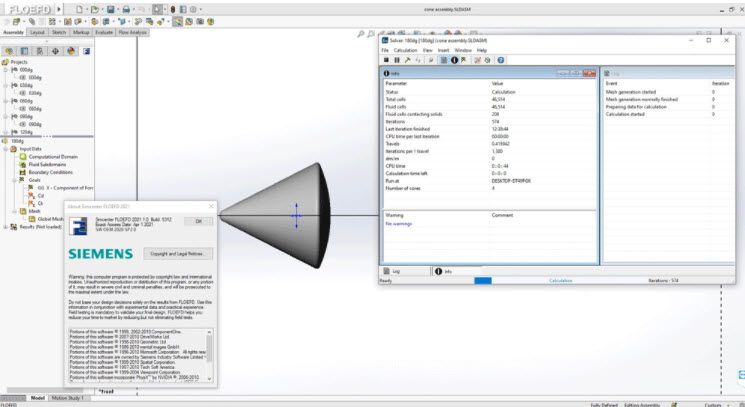Select Boundary Conditions in the tree
The image size is (745, 407).
[x=50, y=172]
